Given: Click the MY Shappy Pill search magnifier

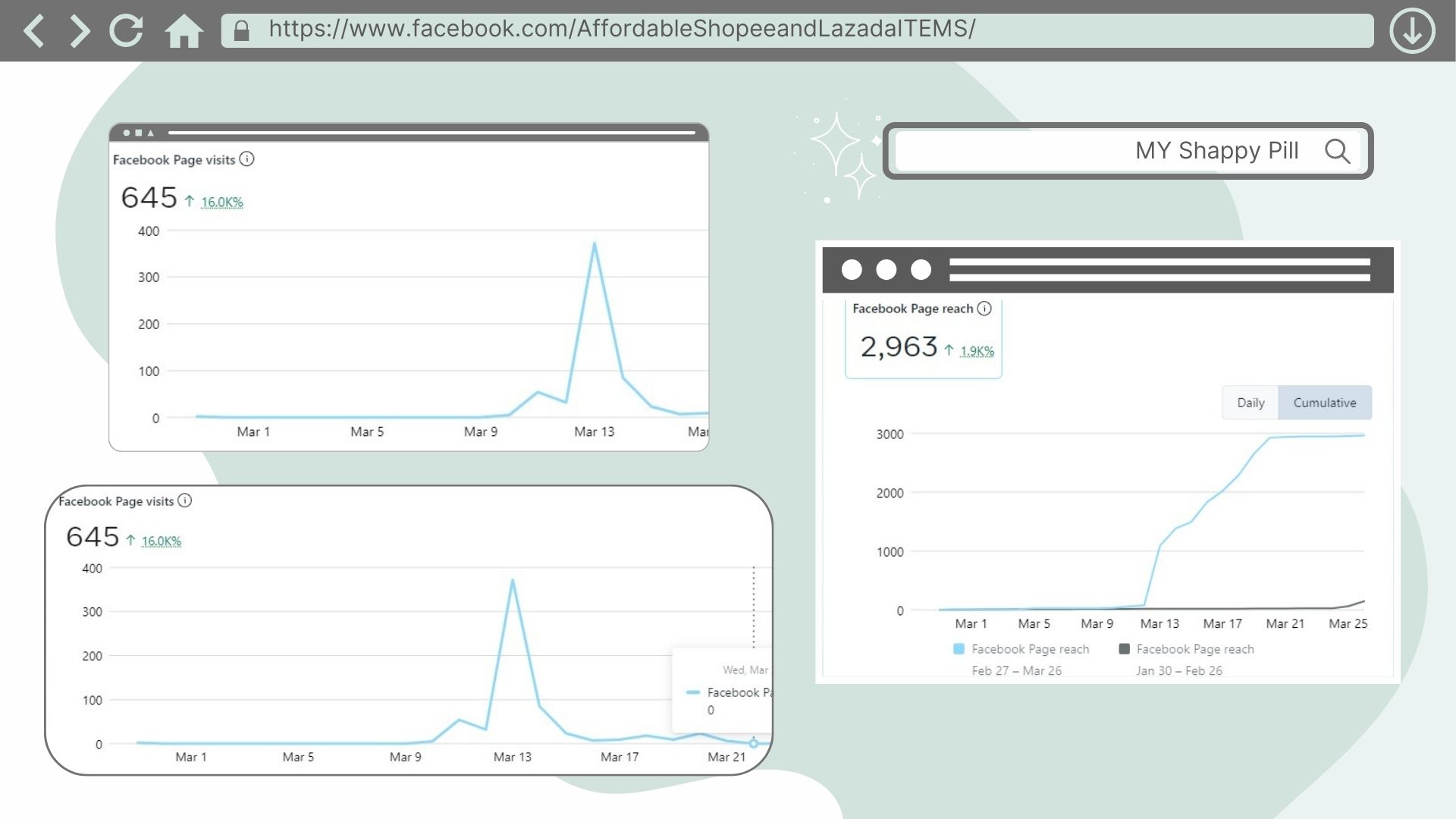Looking at the screenshot, I should 1337,151.
